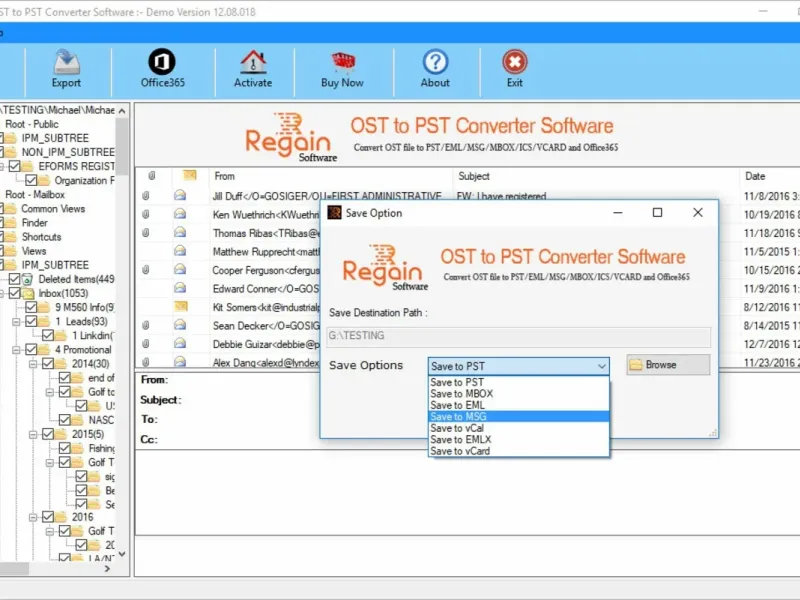The width and height of the screenshot is (800, 600).
Task: Click the Save Destination Path field
Action: click(x=519, y=336)
